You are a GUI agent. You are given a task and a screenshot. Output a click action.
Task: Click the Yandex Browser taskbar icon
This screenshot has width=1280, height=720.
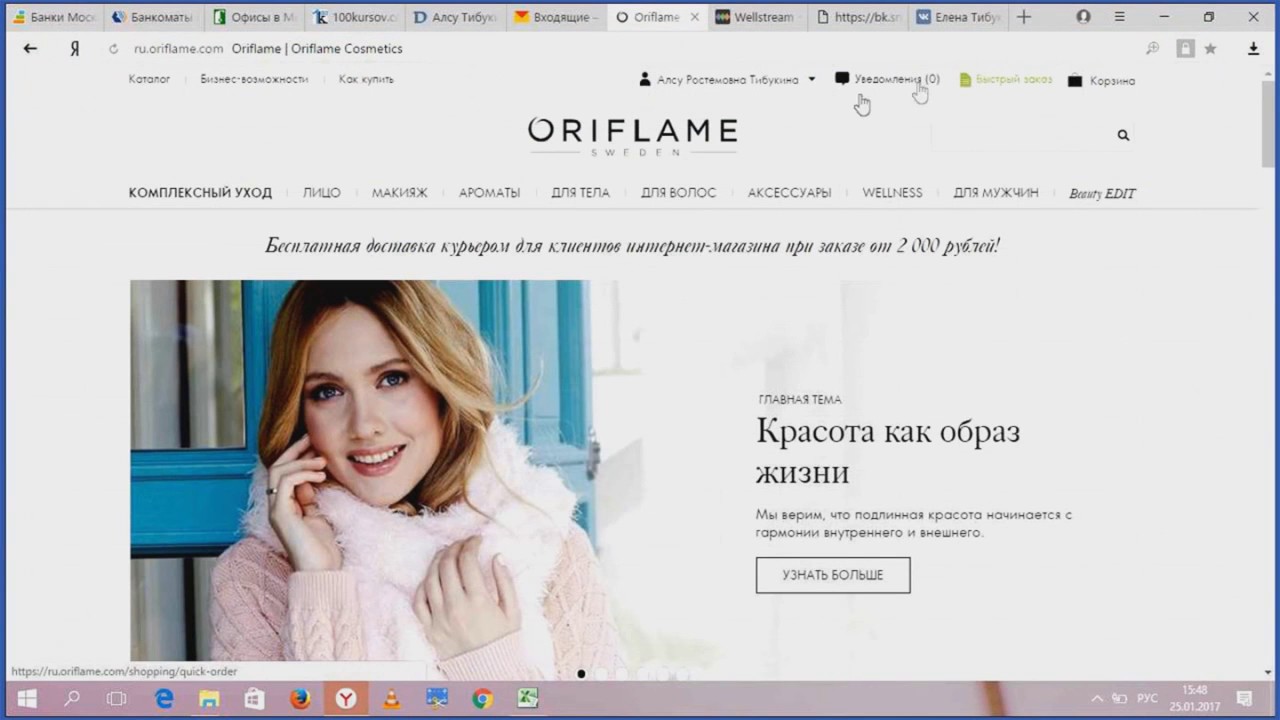click(345, 699)
